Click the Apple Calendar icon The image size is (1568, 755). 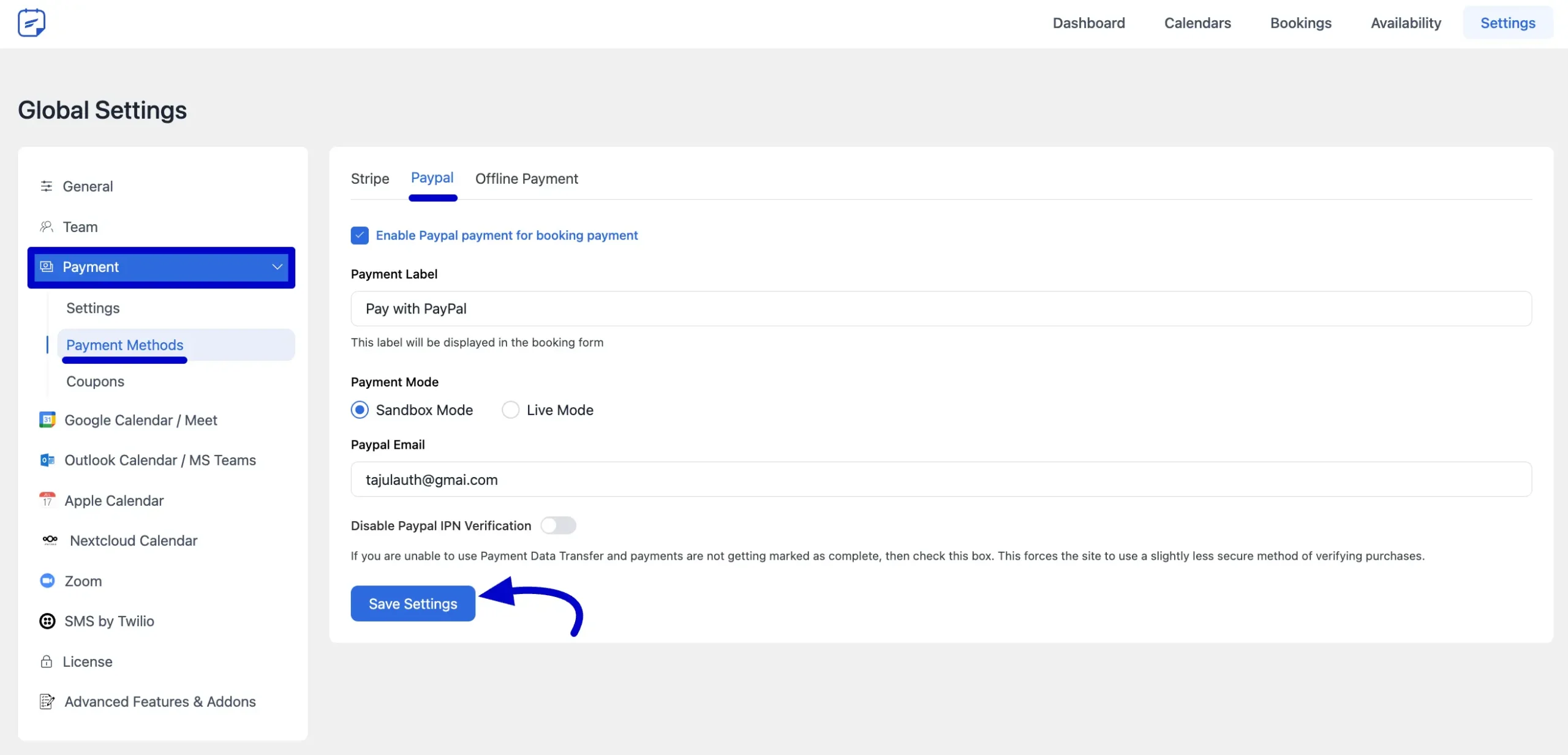(47, 500)
